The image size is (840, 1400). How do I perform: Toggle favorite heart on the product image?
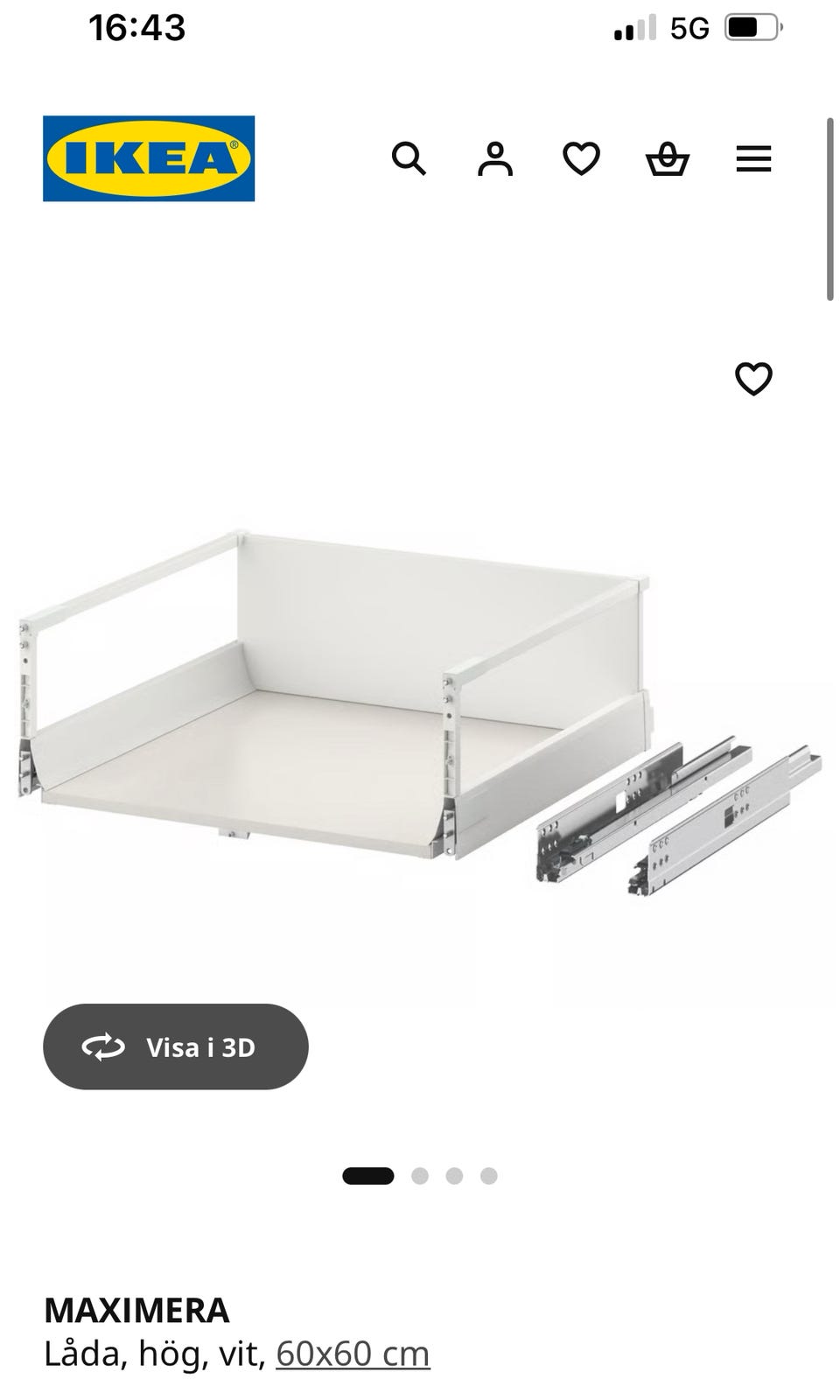coord(753,379)
